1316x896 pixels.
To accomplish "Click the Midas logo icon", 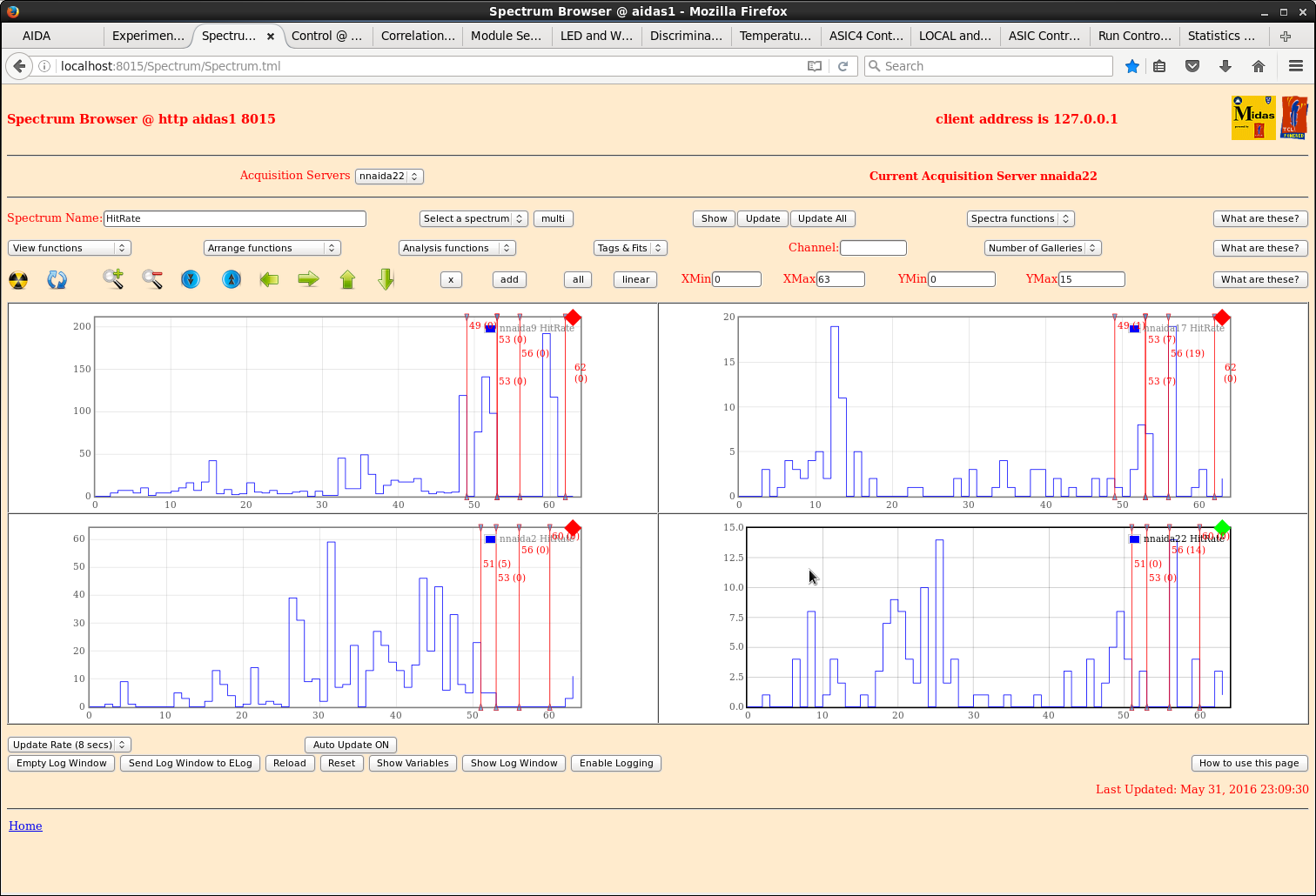I will tap(1253, 117).
